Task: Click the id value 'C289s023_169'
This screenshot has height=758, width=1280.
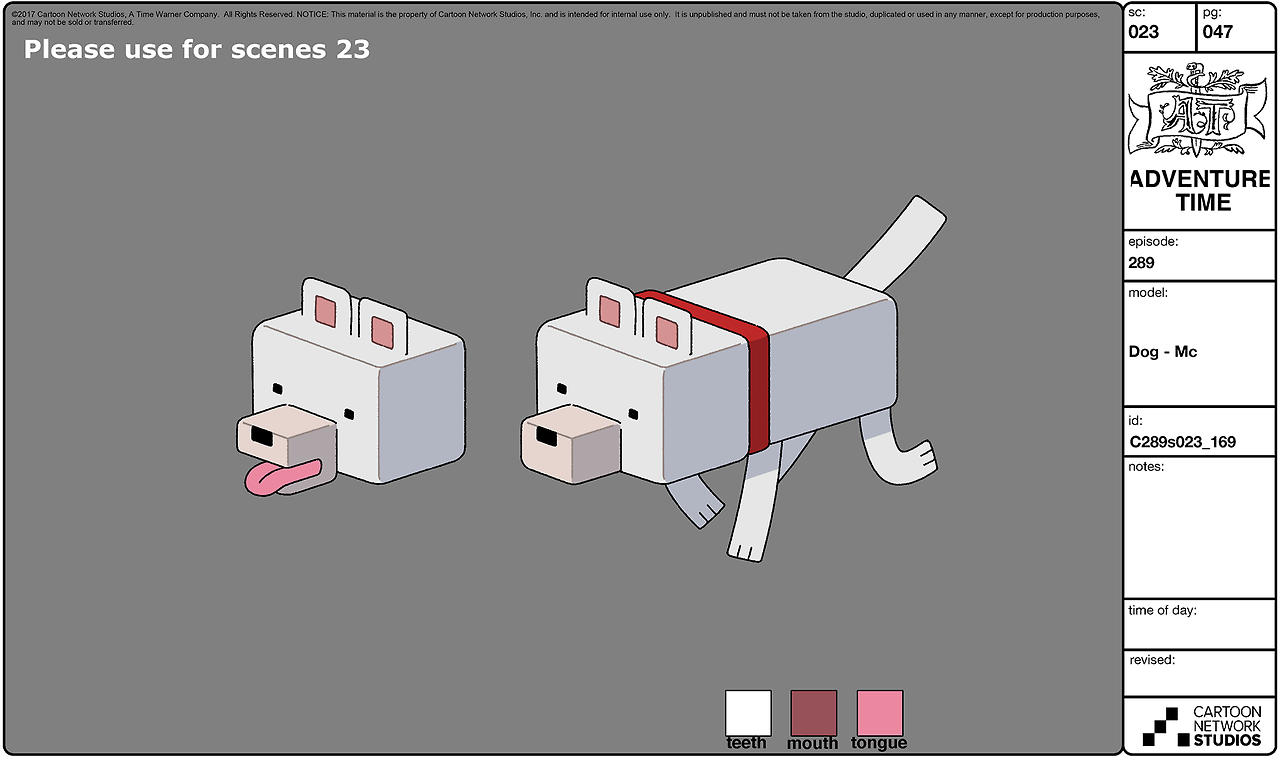Action: [1182, 442]
